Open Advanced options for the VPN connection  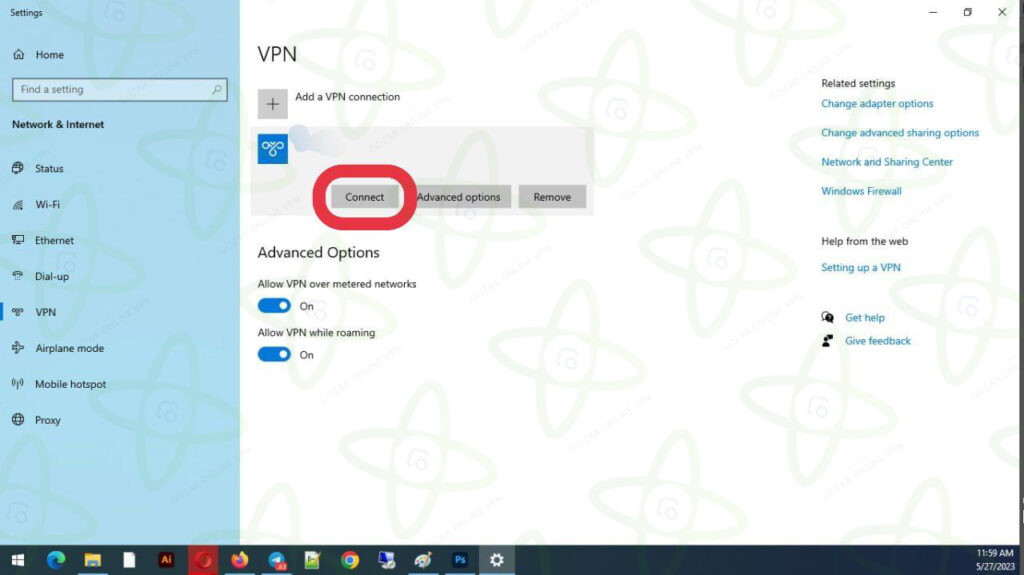point(459,197)
